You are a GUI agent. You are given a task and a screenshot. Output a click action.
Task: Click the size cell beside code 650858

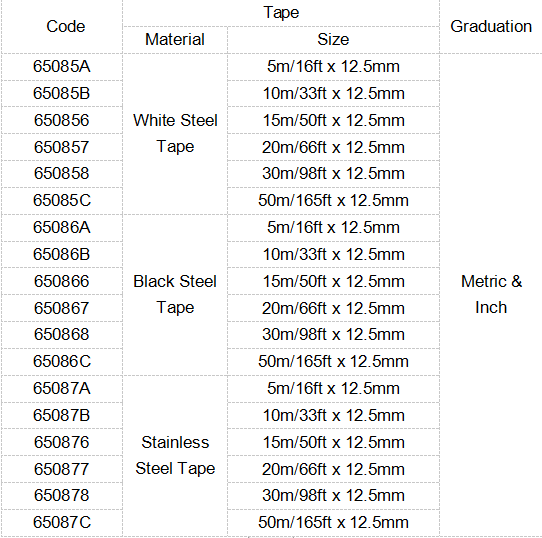[x=333, y=174]
